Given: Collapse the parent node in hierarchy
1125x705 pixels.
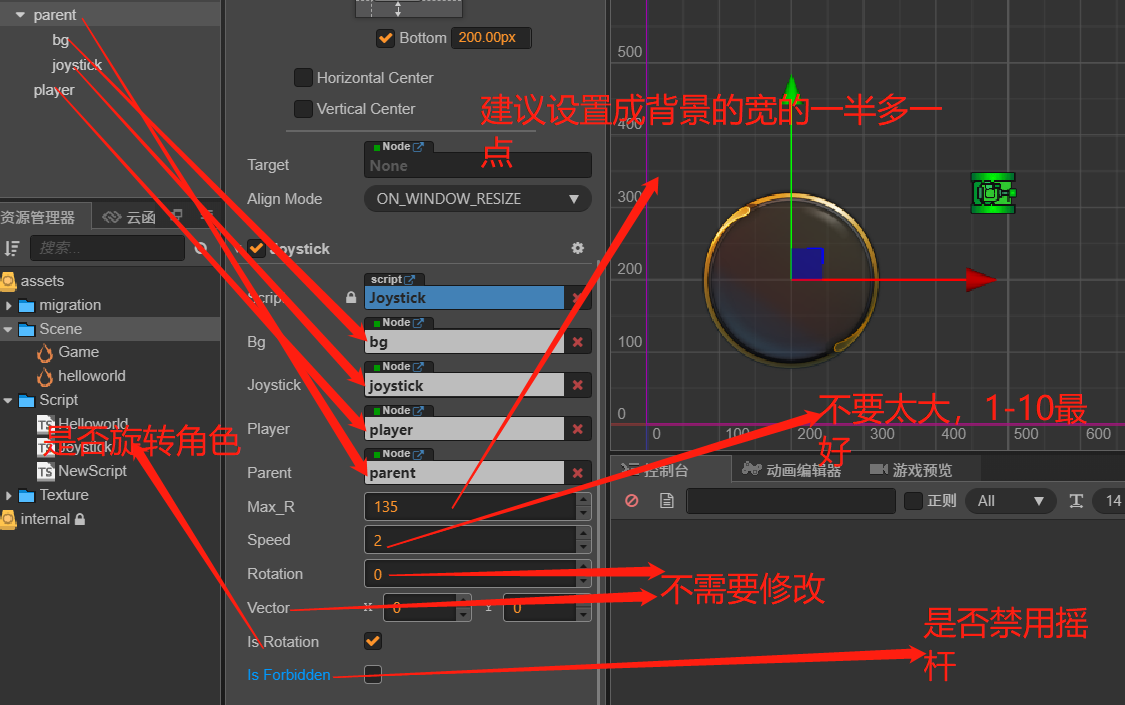Looking at the screenshot, I should [19, 15].
